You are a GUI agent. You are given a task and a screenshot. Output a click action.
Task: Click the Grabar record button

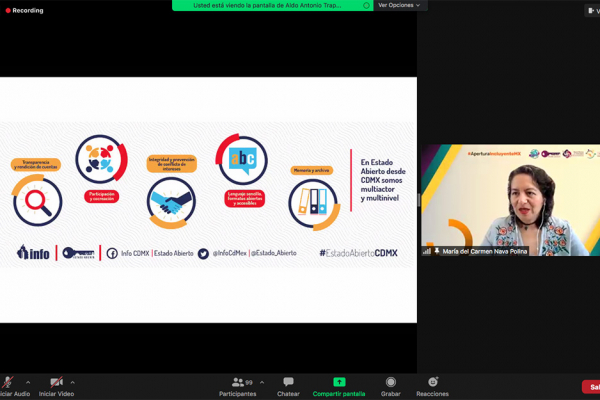(x=391, y=387)
